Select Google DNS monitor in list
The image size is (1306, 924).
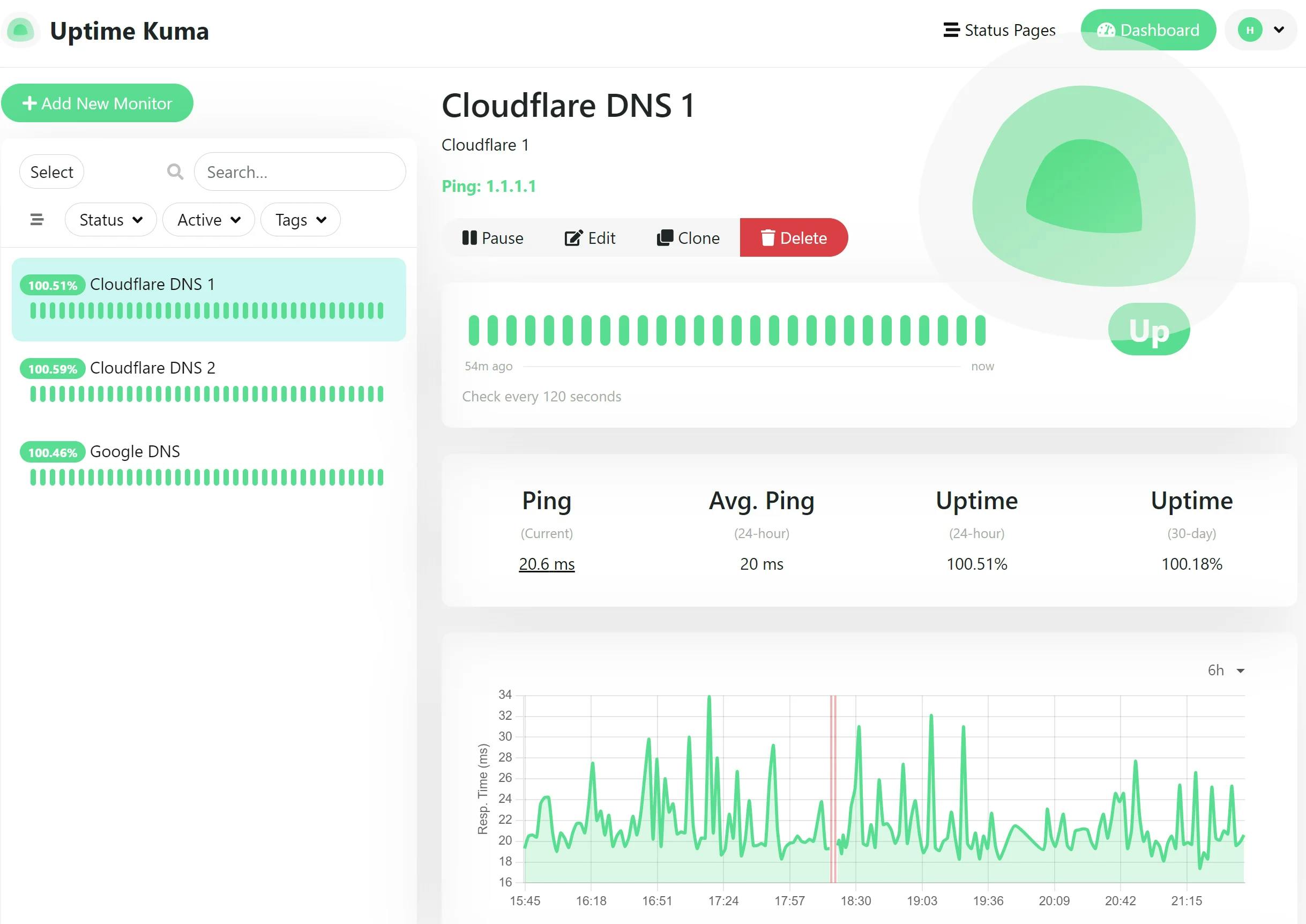coord(209,466)
